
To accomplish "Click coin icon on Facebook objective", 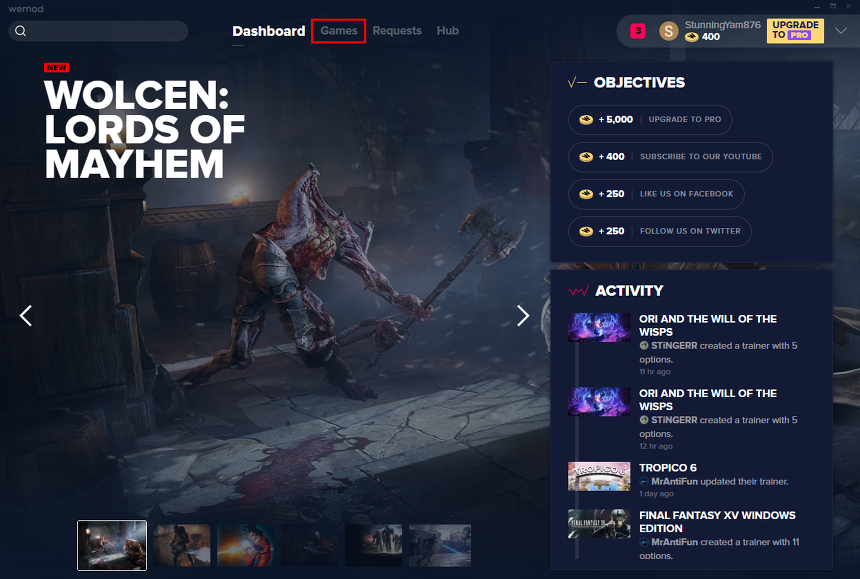I will (x=586, y=194).
